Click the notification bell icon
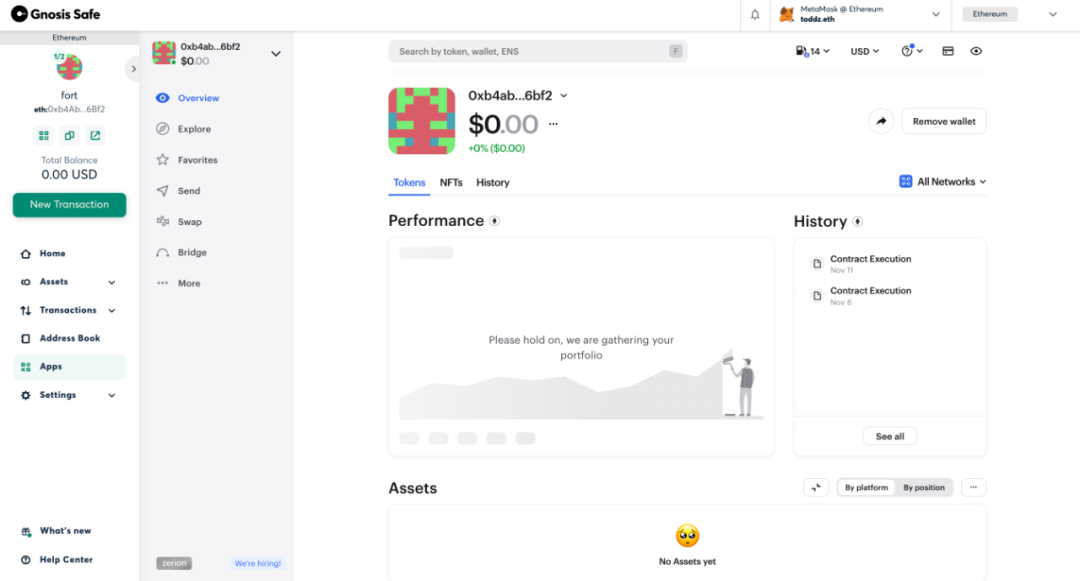 (755, 14)
